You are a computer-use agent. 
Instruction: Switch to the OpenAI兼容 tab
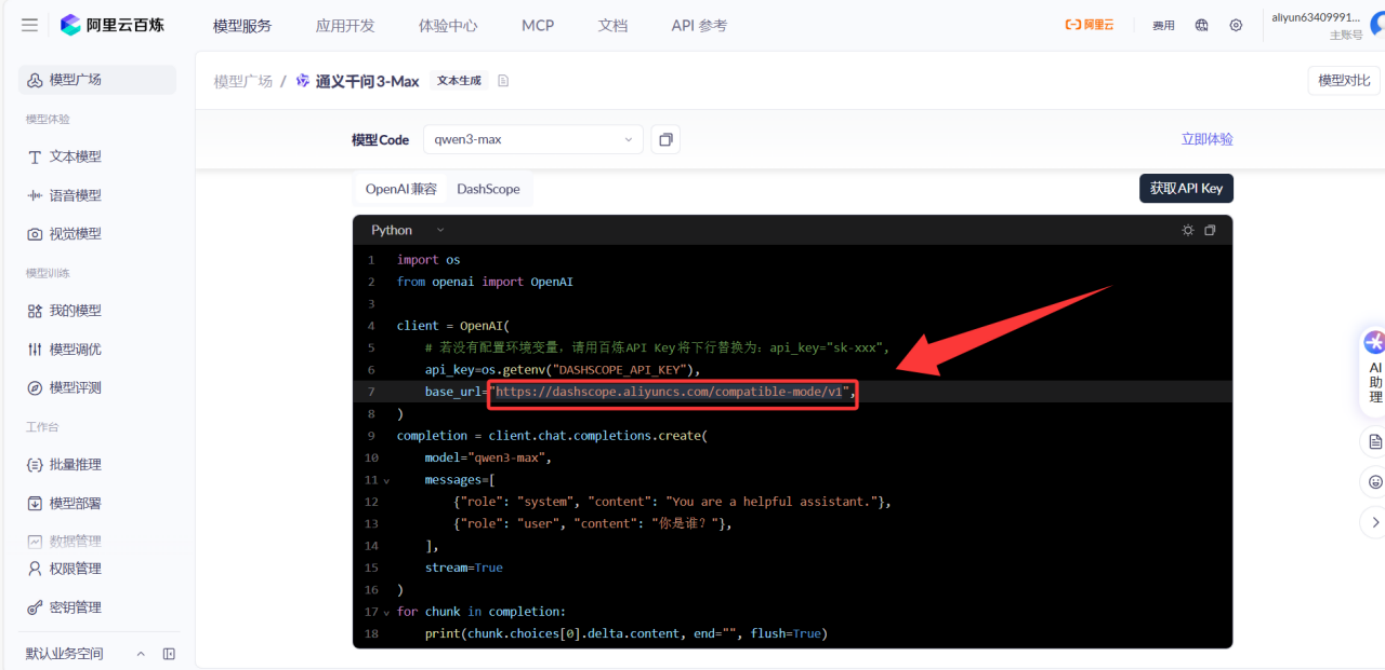(401, 189)
